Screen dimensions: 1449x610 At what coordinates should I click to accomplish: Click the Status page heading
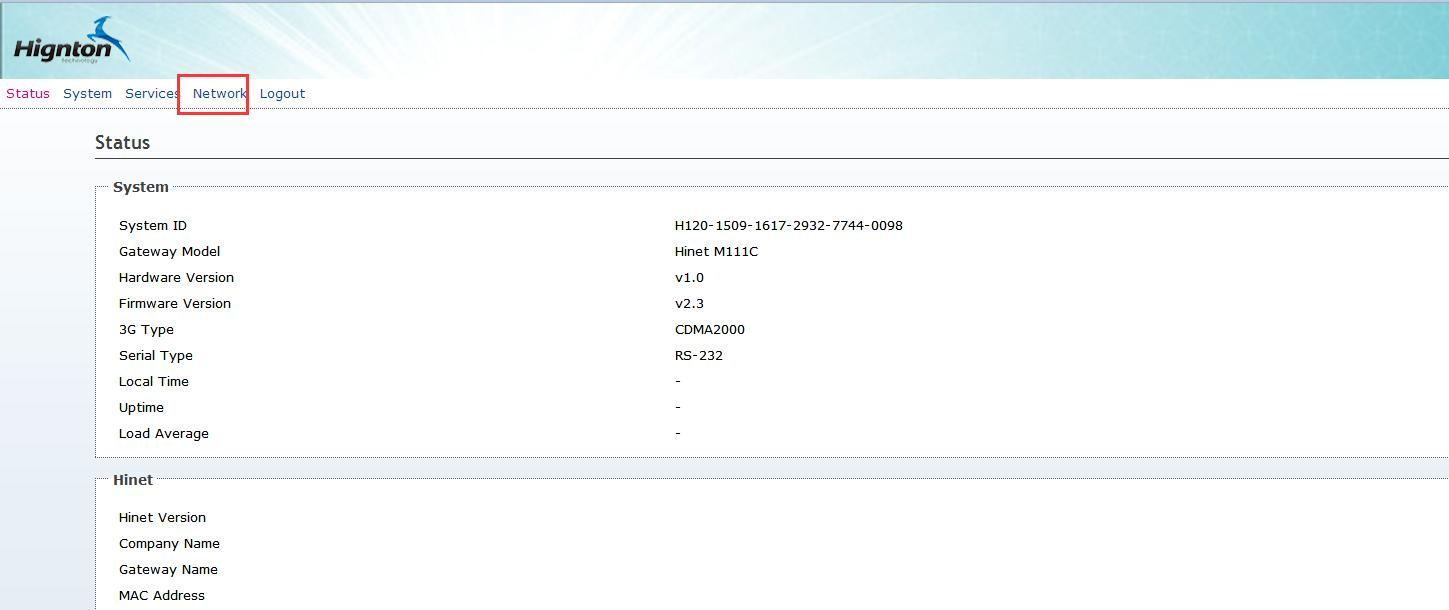122,143
